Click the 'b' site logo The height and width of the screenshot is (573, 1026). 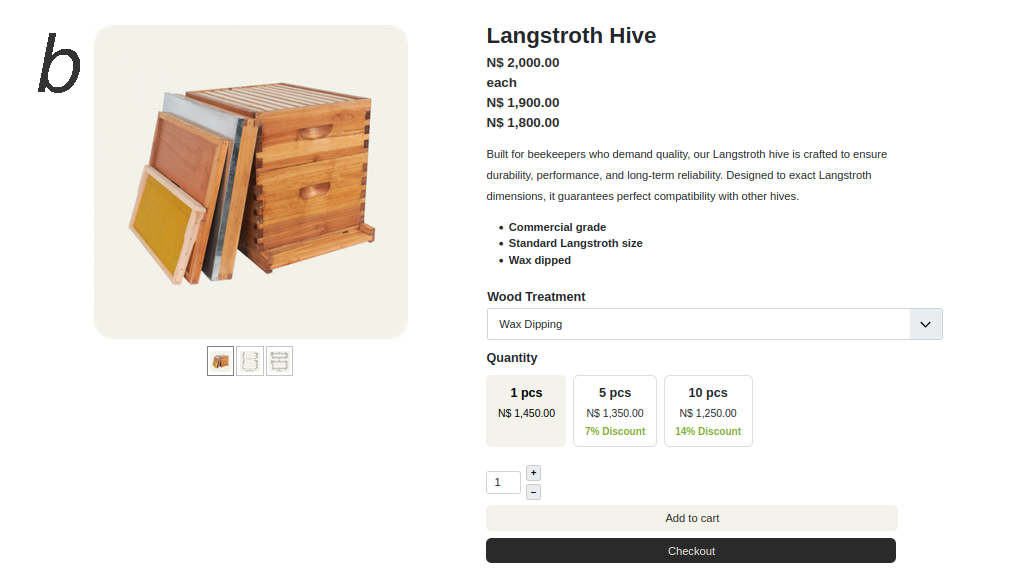(x=59, y=65)
